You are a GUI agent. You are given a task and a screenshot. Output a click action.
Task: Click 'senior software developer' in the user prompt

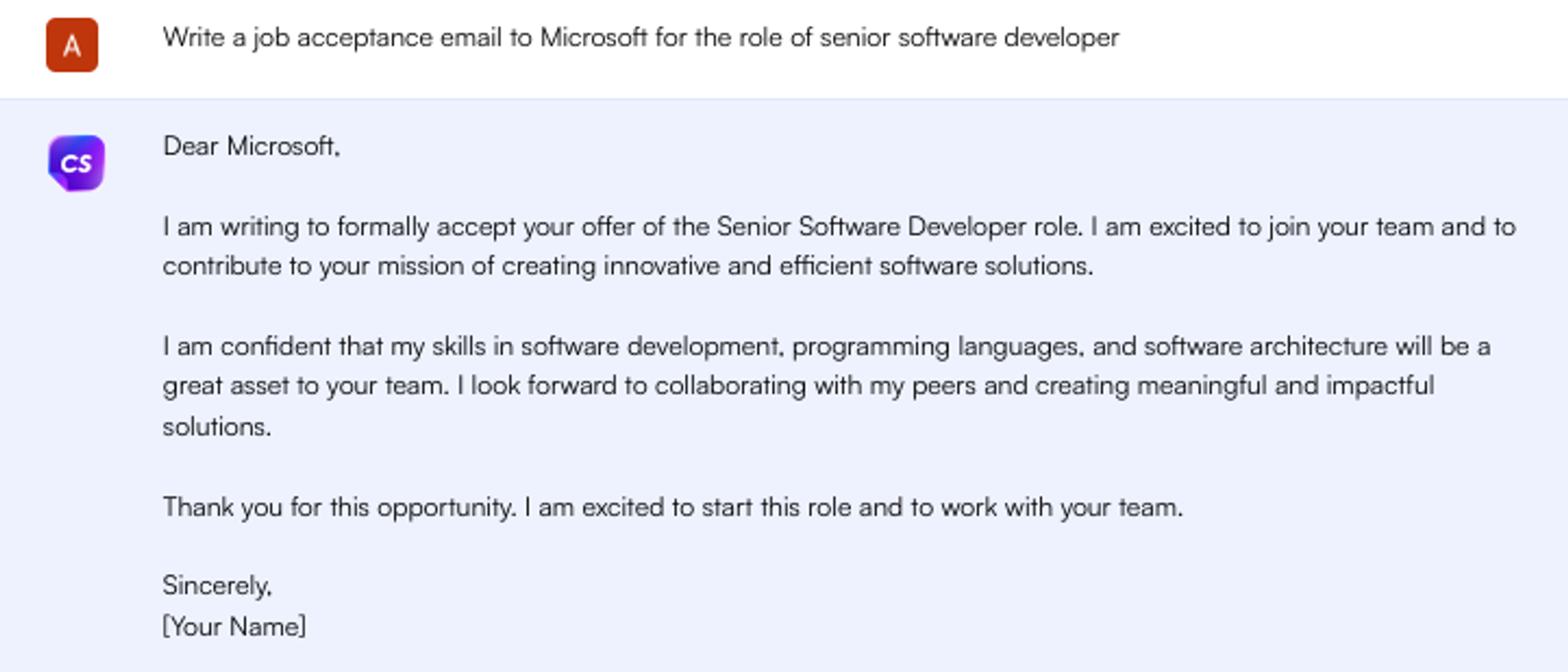pyautogui.click(x=969, y=38)
